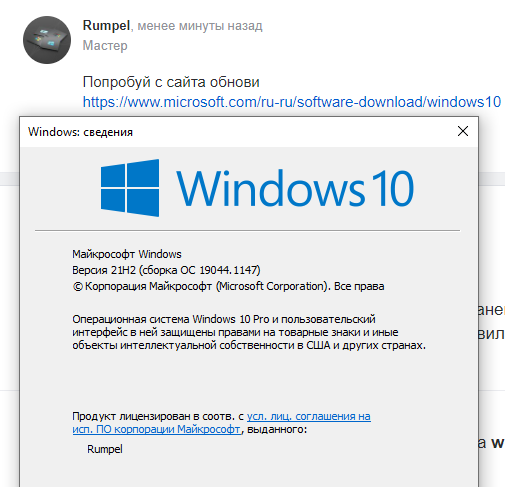Open the исп. ПО корпорации Майкрософт link
Image resolution: width=505 pixels, height=487 pixels.
pos(156,429)
